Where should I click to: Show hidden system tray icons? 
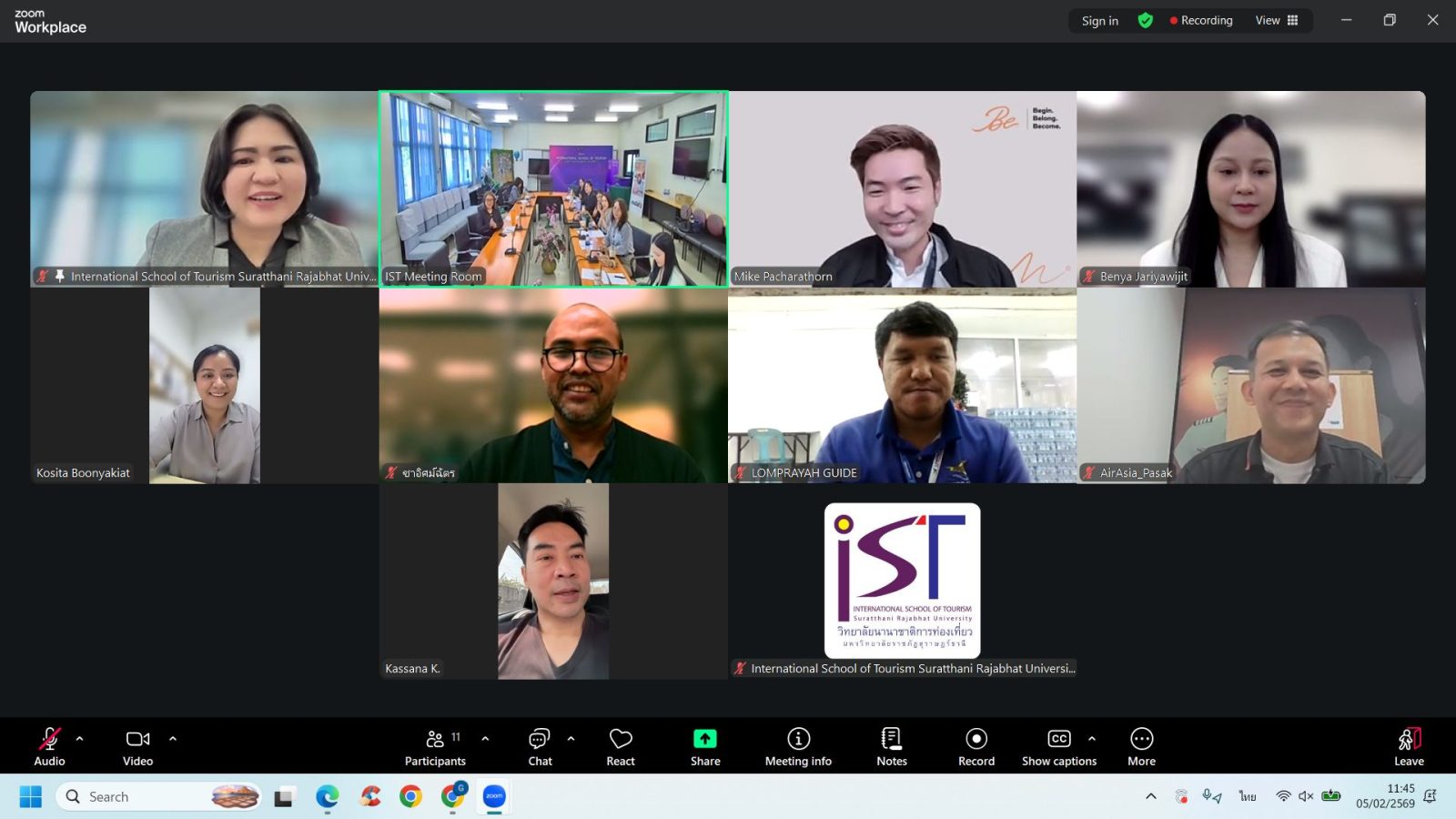point(1151,796)
